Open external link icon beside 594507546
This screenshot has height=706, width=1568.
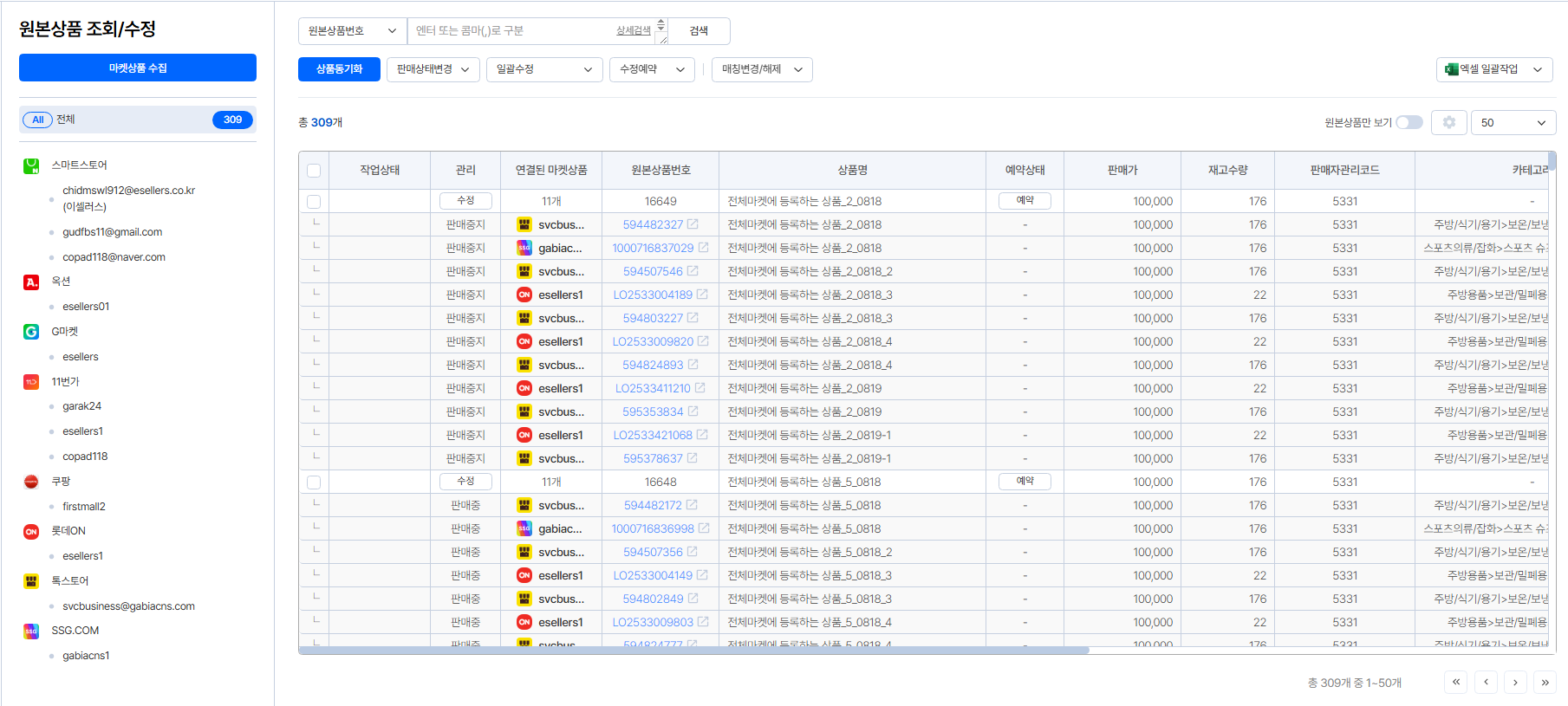click(x=693, y=271)
